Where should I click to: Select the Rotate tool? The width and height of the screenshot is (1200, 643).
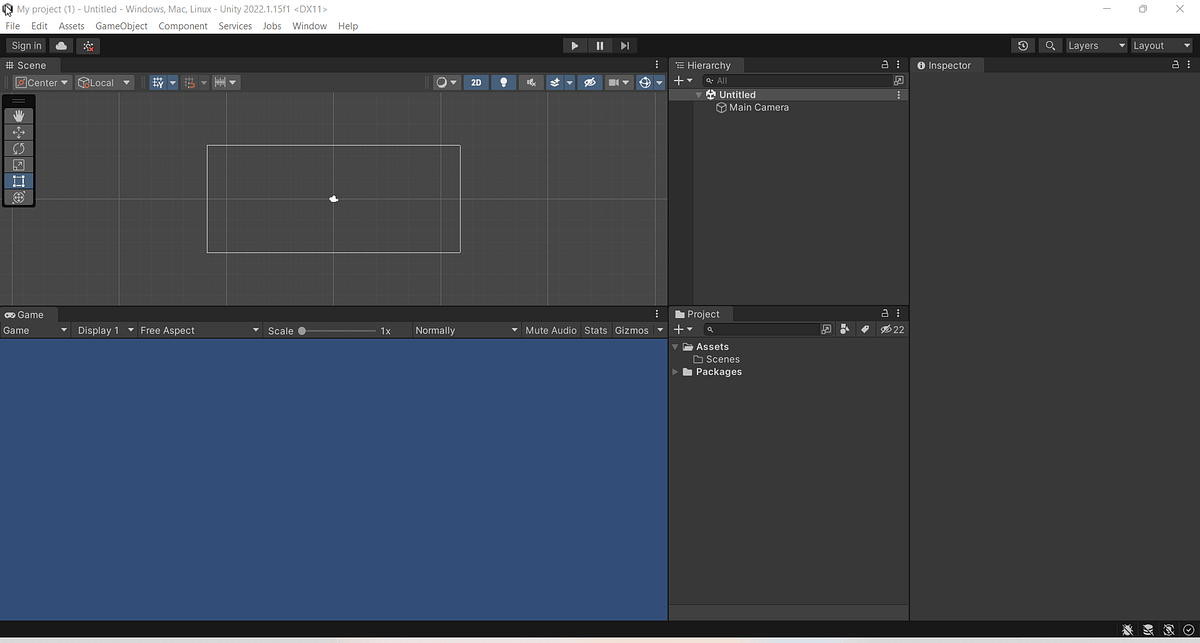[x=18, y=148]
